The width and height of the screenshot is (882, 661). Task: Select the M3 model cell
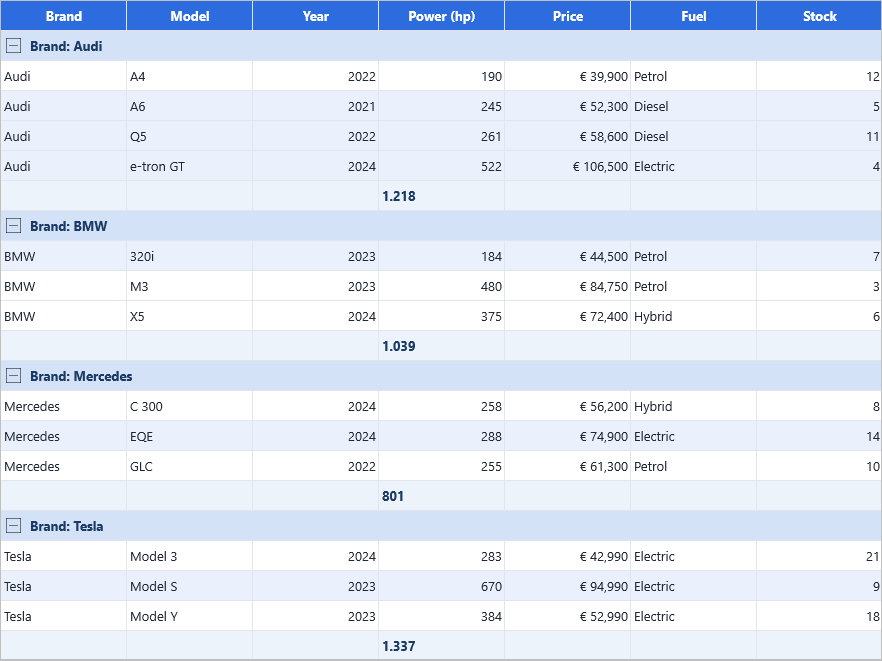tap(190, 286)
